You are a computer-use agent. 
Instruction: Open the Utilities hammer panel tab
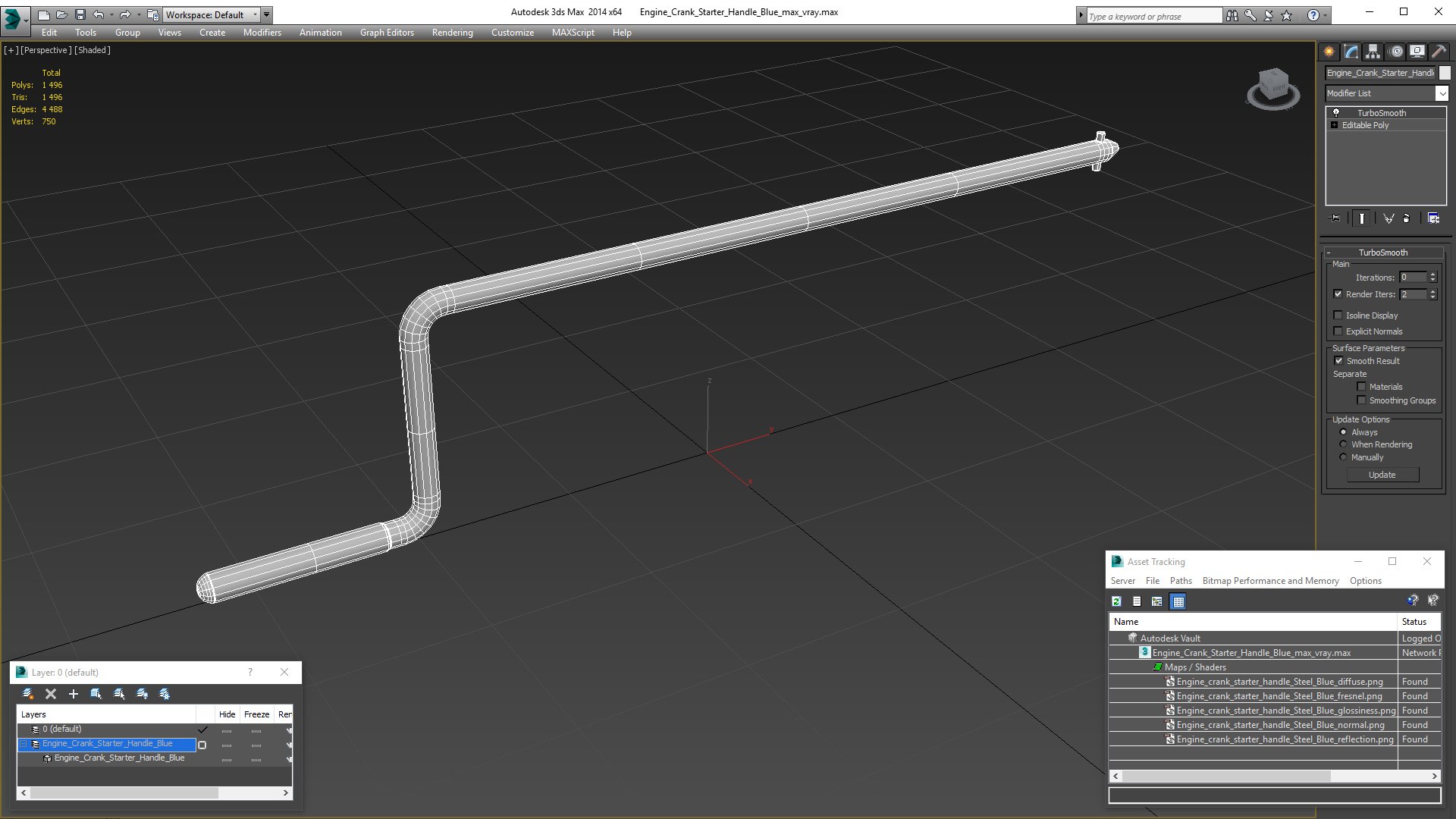click(1439, 52)
